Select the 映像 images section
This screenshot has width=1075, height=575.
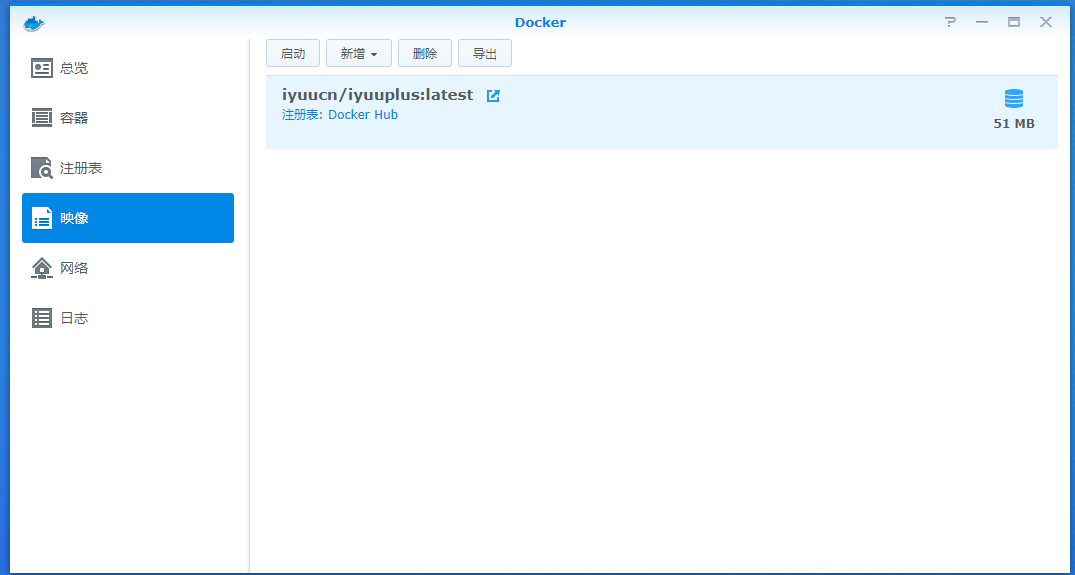128,218
